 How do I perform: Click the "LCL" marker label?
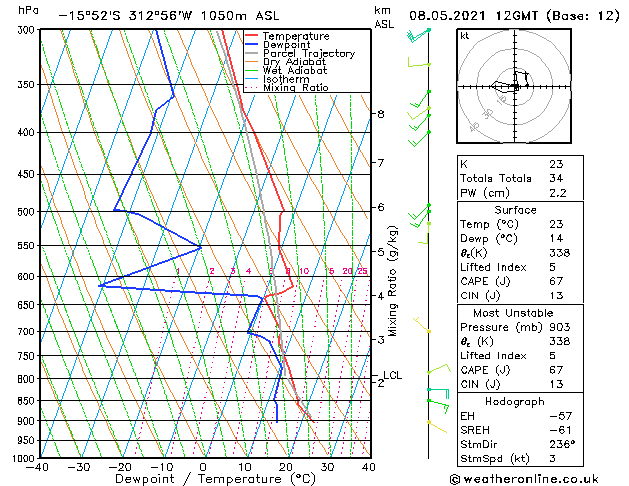[x=393, y=375]
